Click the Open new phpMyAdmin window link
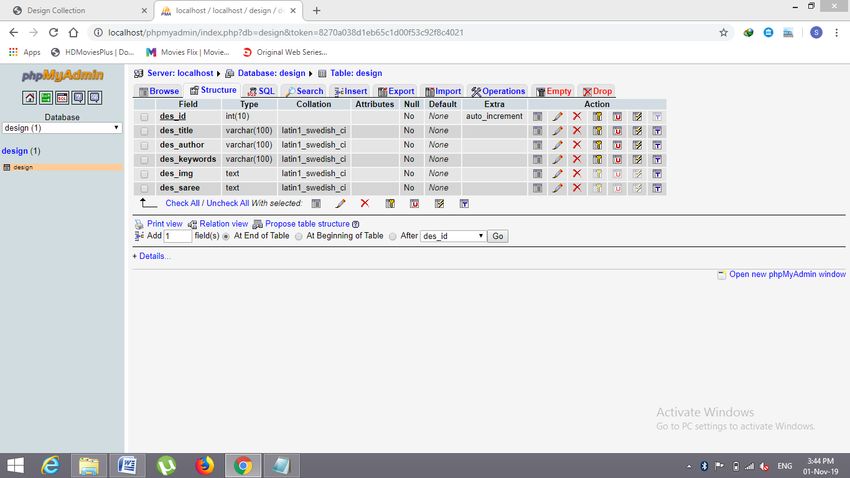The image size is (850, 478). point(786,274)
